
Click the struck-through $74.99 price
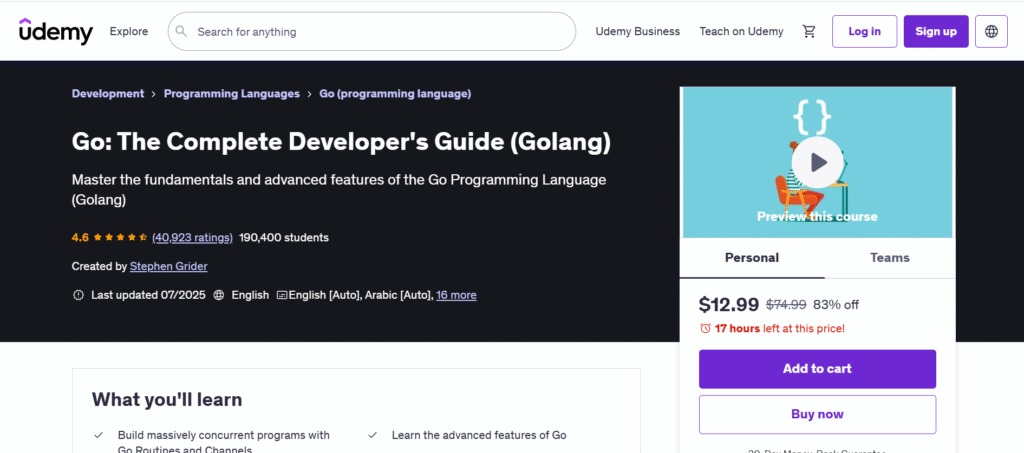(x=786, y=305)
